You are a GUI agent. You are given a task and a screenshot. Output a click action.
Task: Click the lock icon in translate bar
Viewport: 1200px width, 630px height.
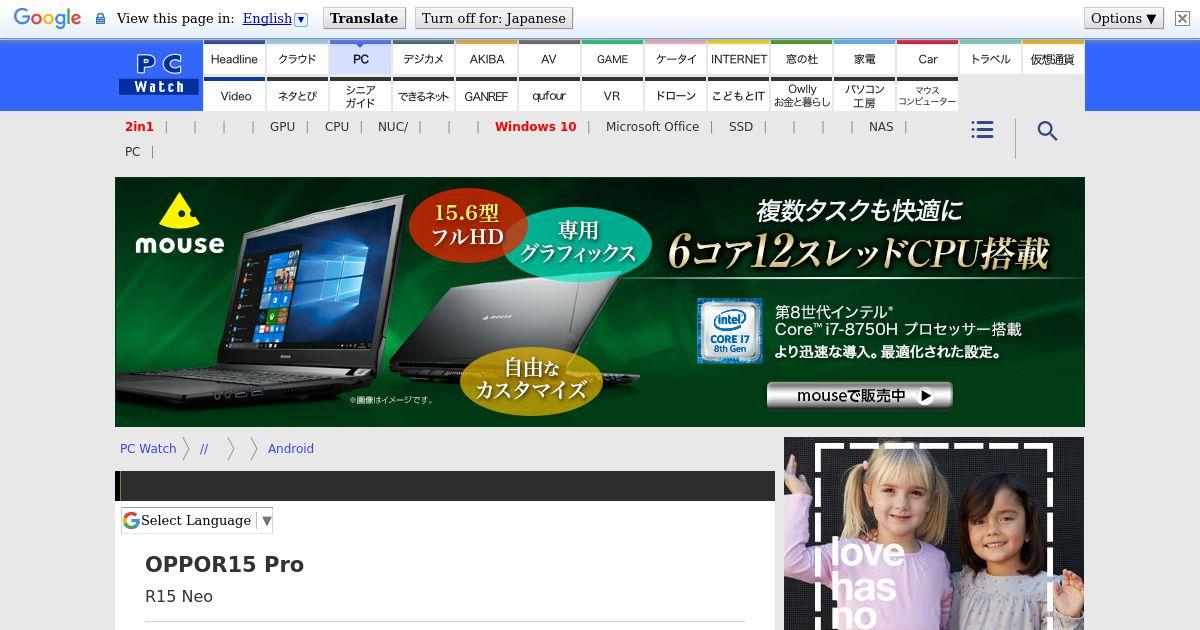[x=100, y=18]
